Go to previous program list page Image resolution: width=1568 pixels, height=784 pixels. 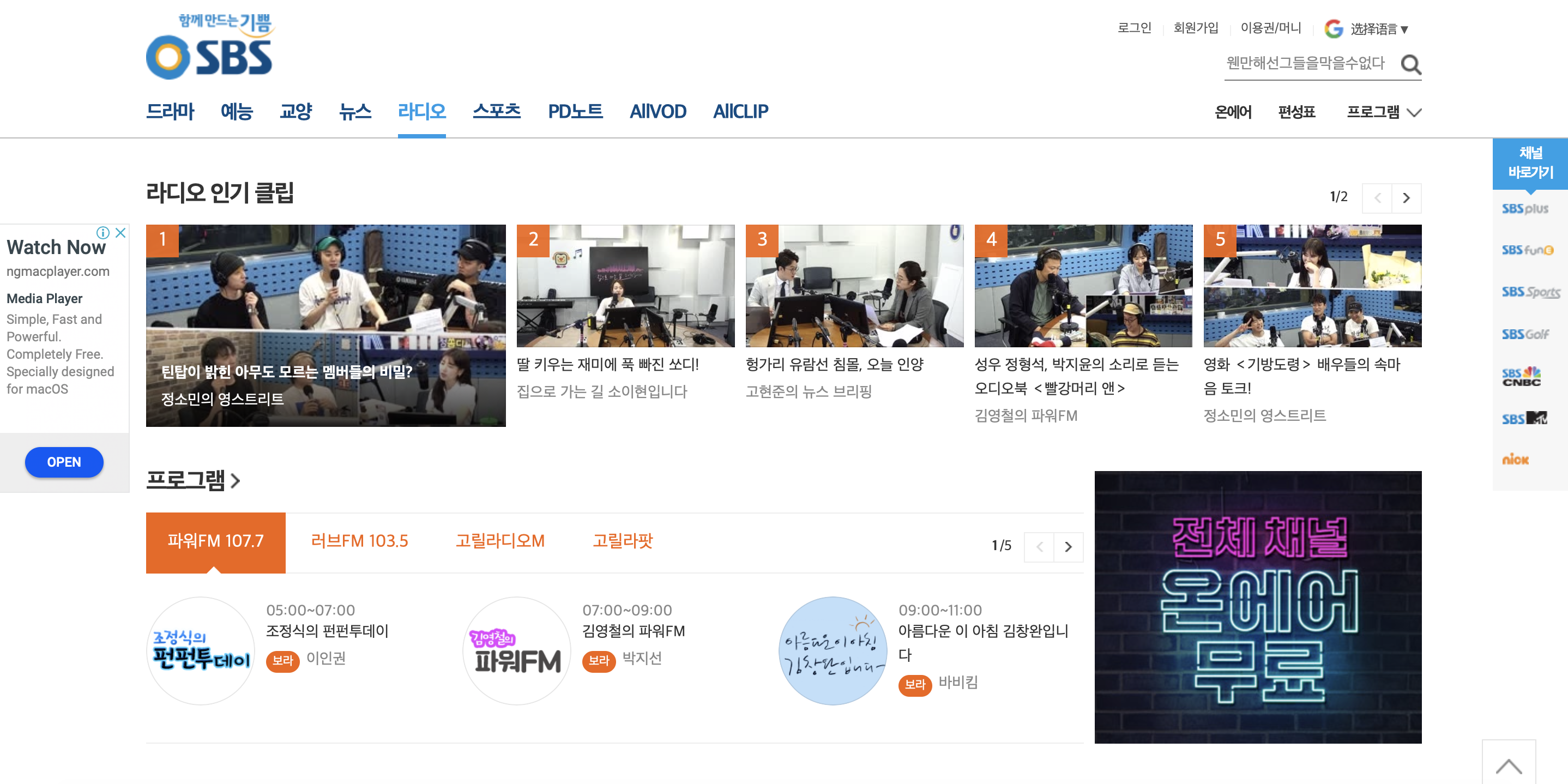click(x=1039, y=547)
